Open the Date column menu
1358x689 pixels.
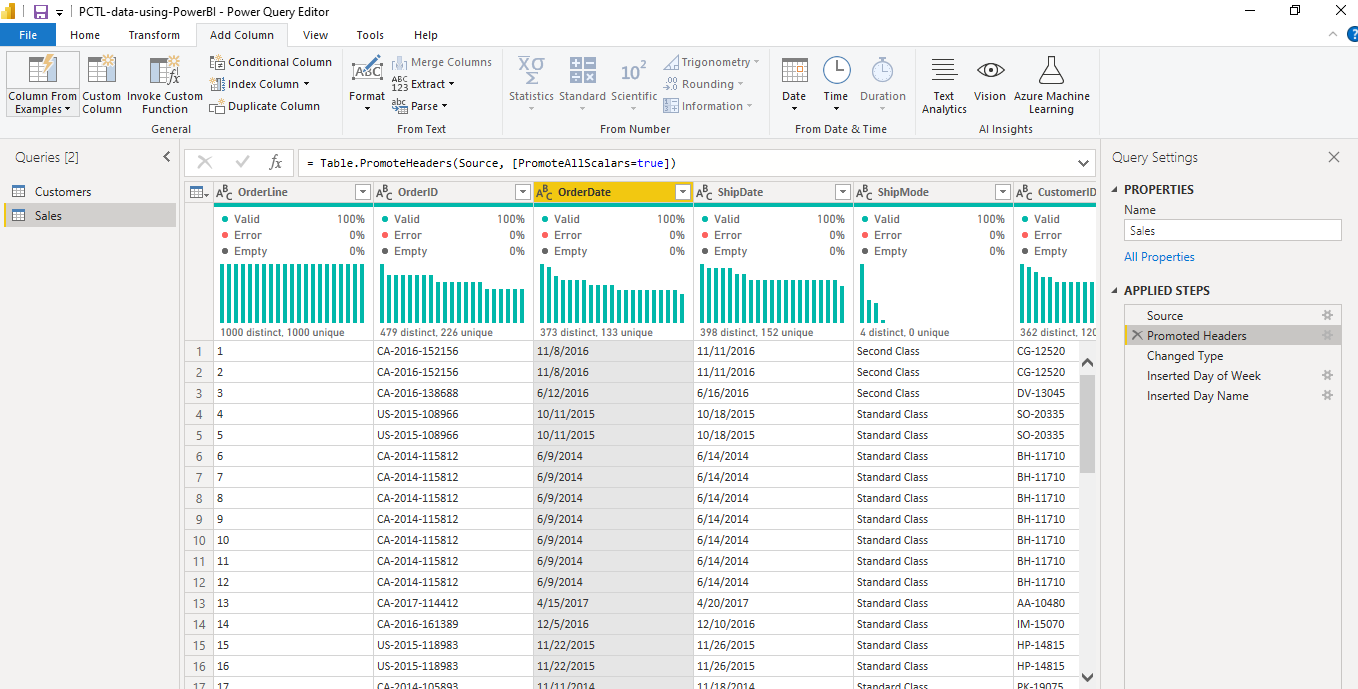coord(794,85)
